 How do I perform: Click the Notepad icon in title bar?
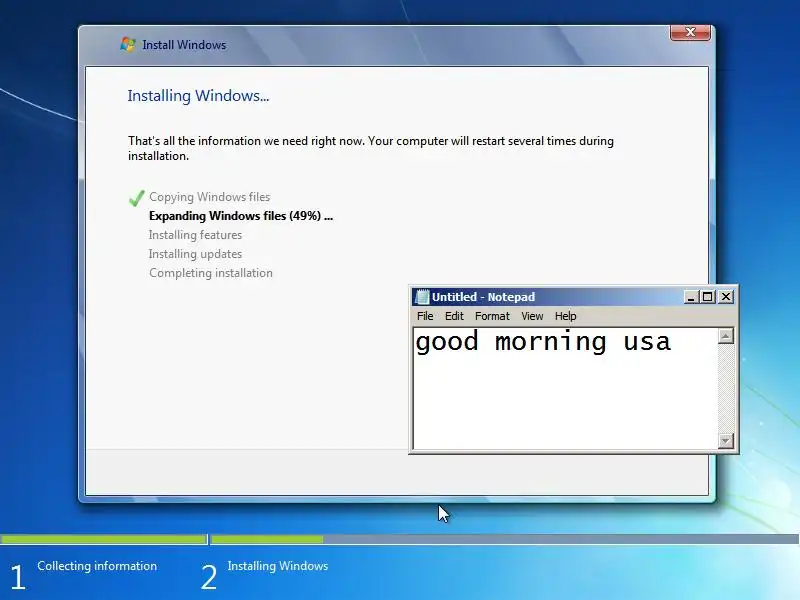click(x=422, y=296)
